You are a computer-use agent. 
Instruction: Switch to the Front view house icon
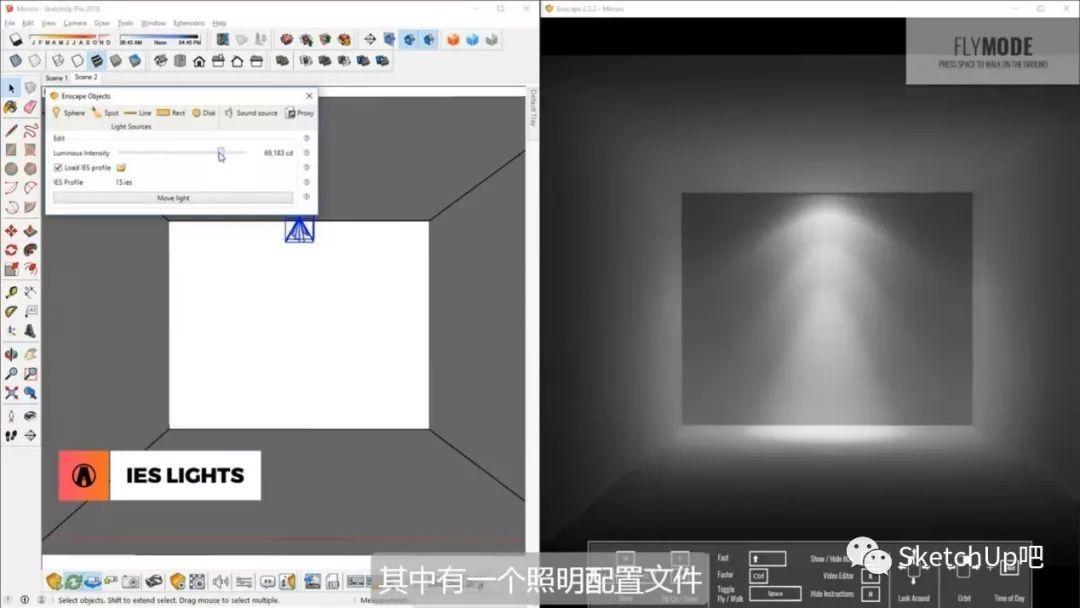pos(199,61)
